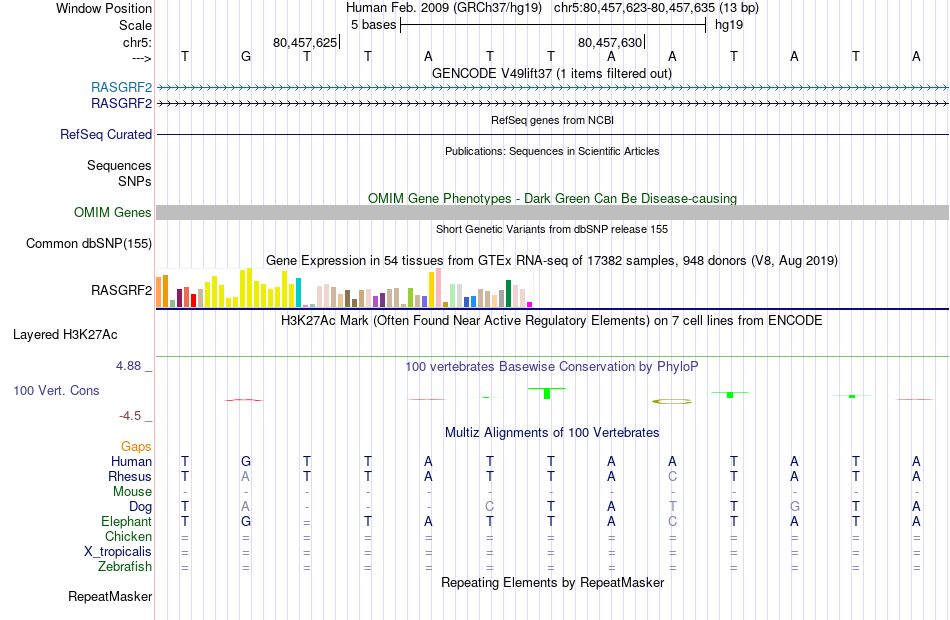Click the Dog alignment row label
Image resolution: width=950 pixels, height=620 pixels.
click(140, 506)
